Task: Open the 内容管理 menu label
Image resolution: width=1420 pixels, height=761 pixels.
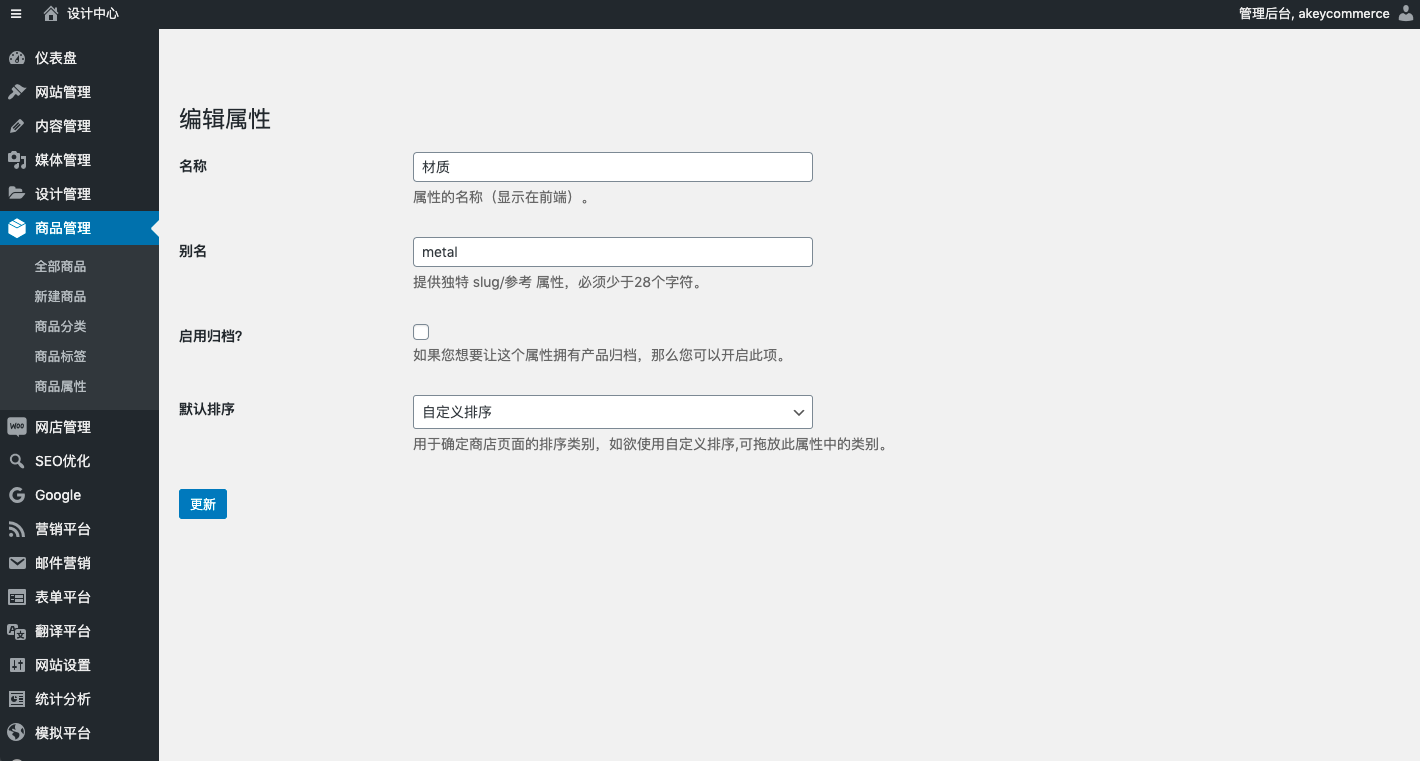Action: (x=63, y=126)
